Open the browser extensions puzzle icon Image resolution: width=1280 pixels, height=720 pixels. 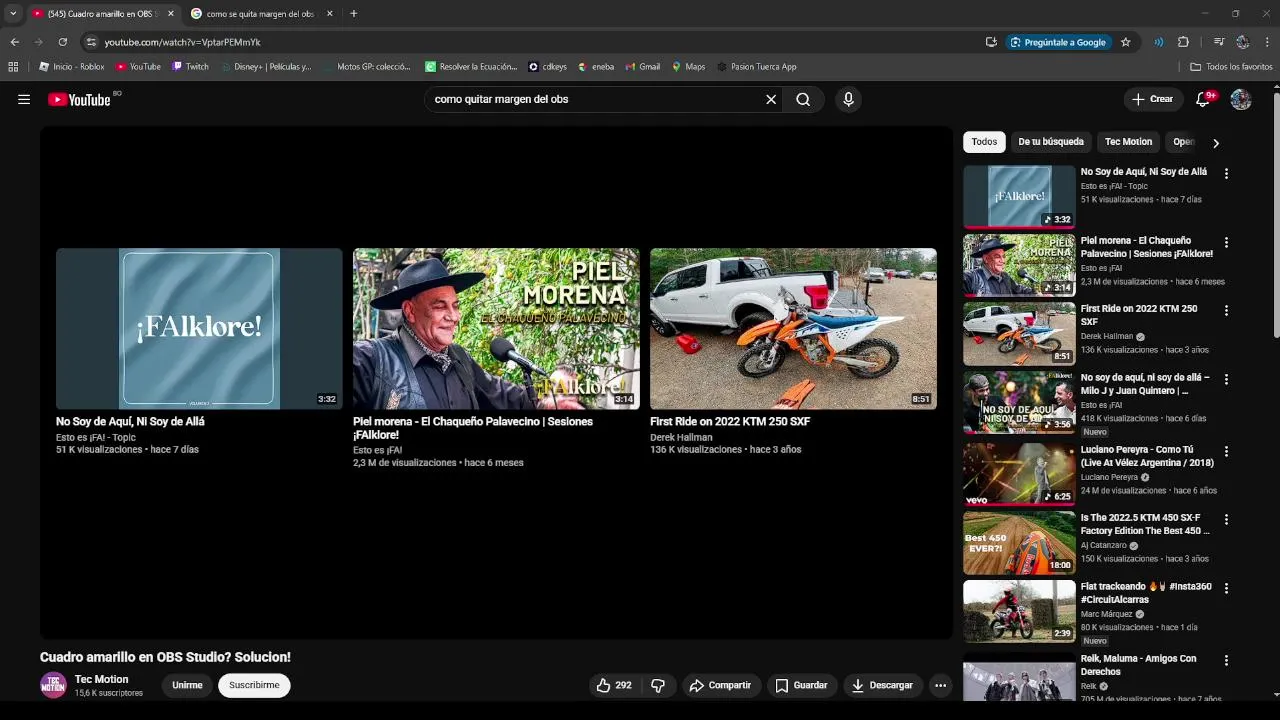(1183, 42)
